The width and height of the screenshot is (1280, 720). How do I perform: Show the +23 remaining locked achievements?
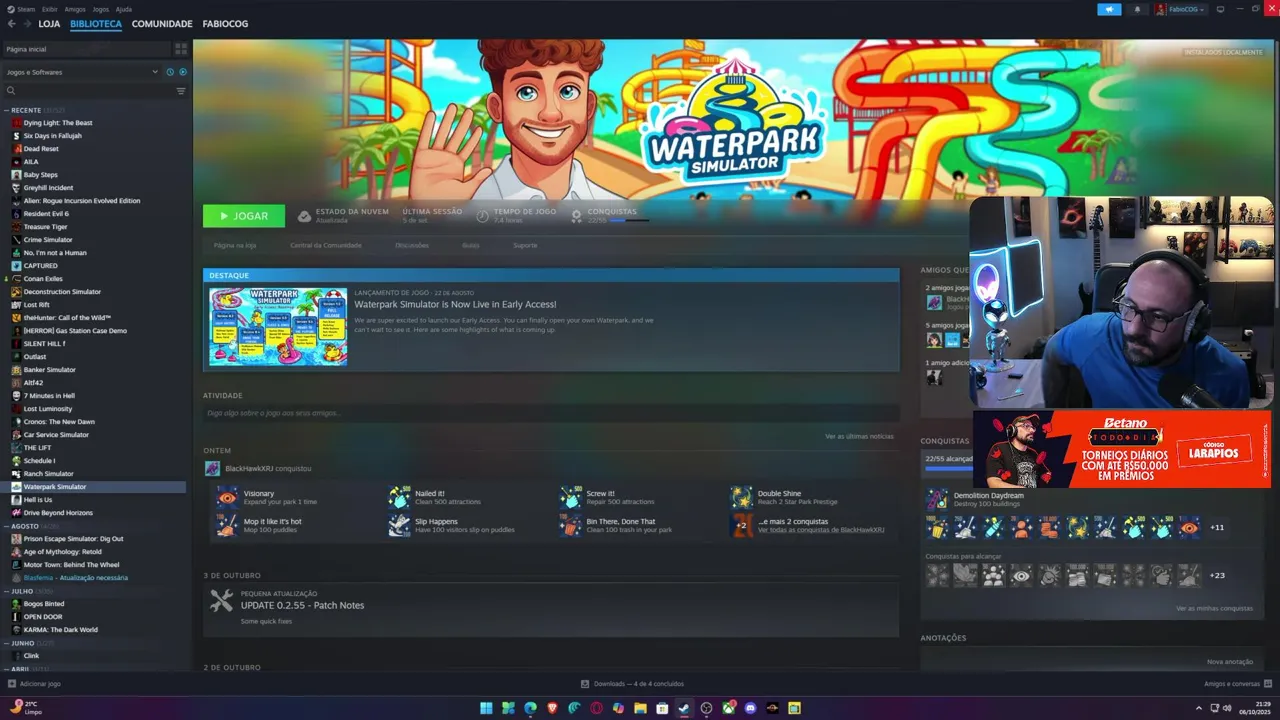click(x=1217, y=575)
